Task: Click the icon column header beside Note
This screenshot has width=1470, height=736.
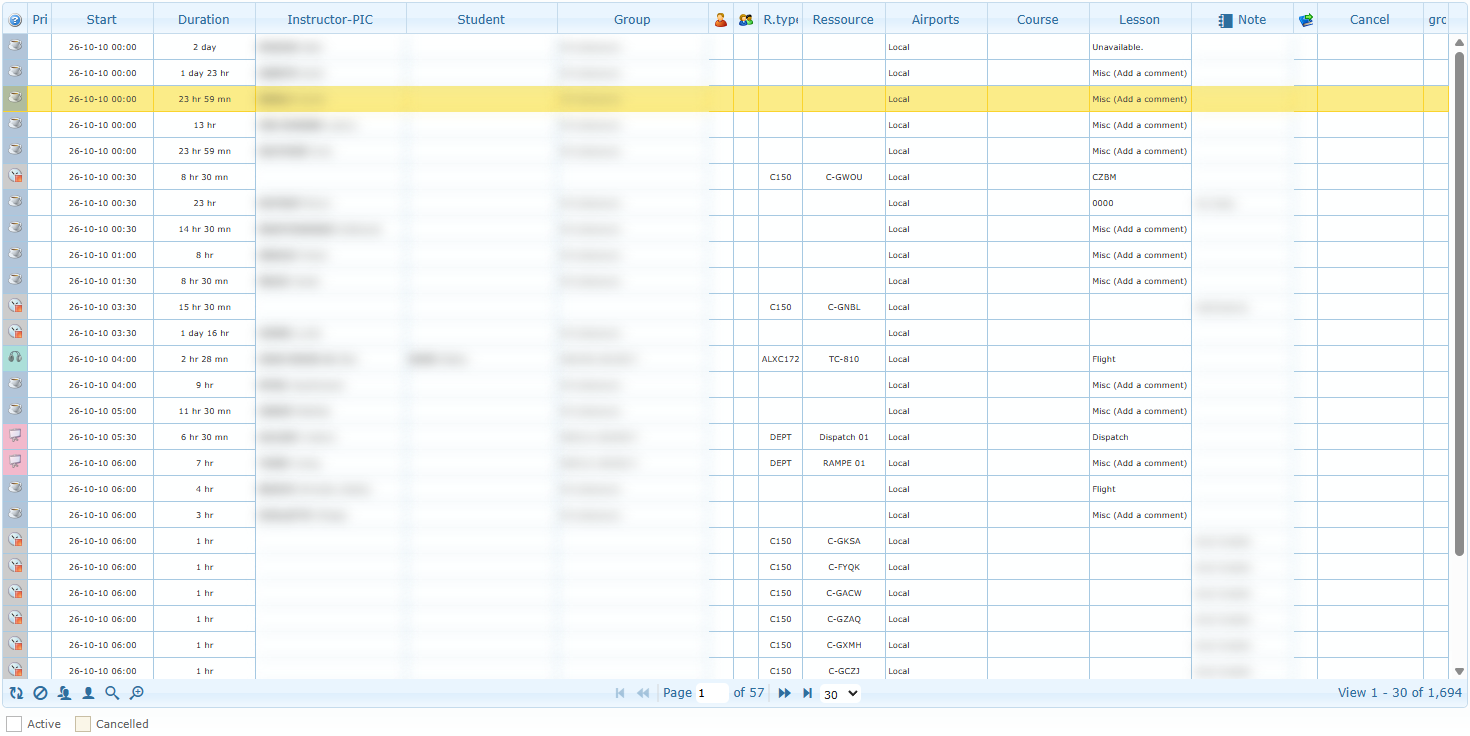Action: (1305, 19)
